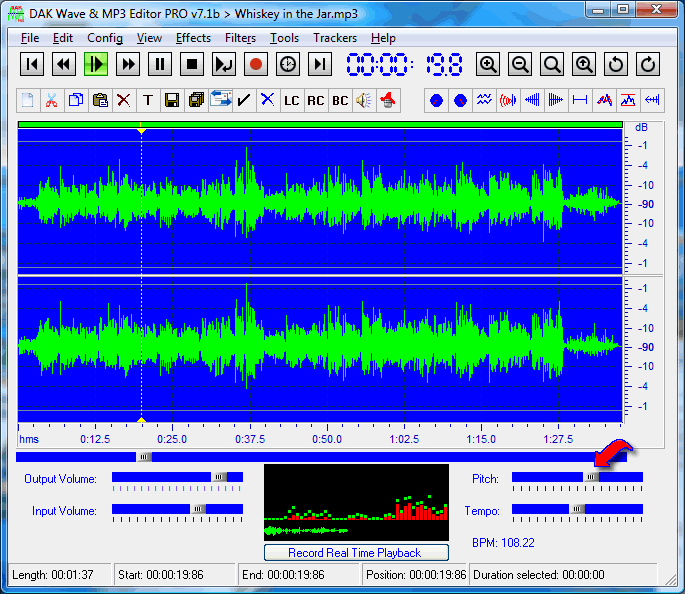Screen dimensions: 685x594
Task: Click the zoom out magnifier icon
Action: point(520,65)
